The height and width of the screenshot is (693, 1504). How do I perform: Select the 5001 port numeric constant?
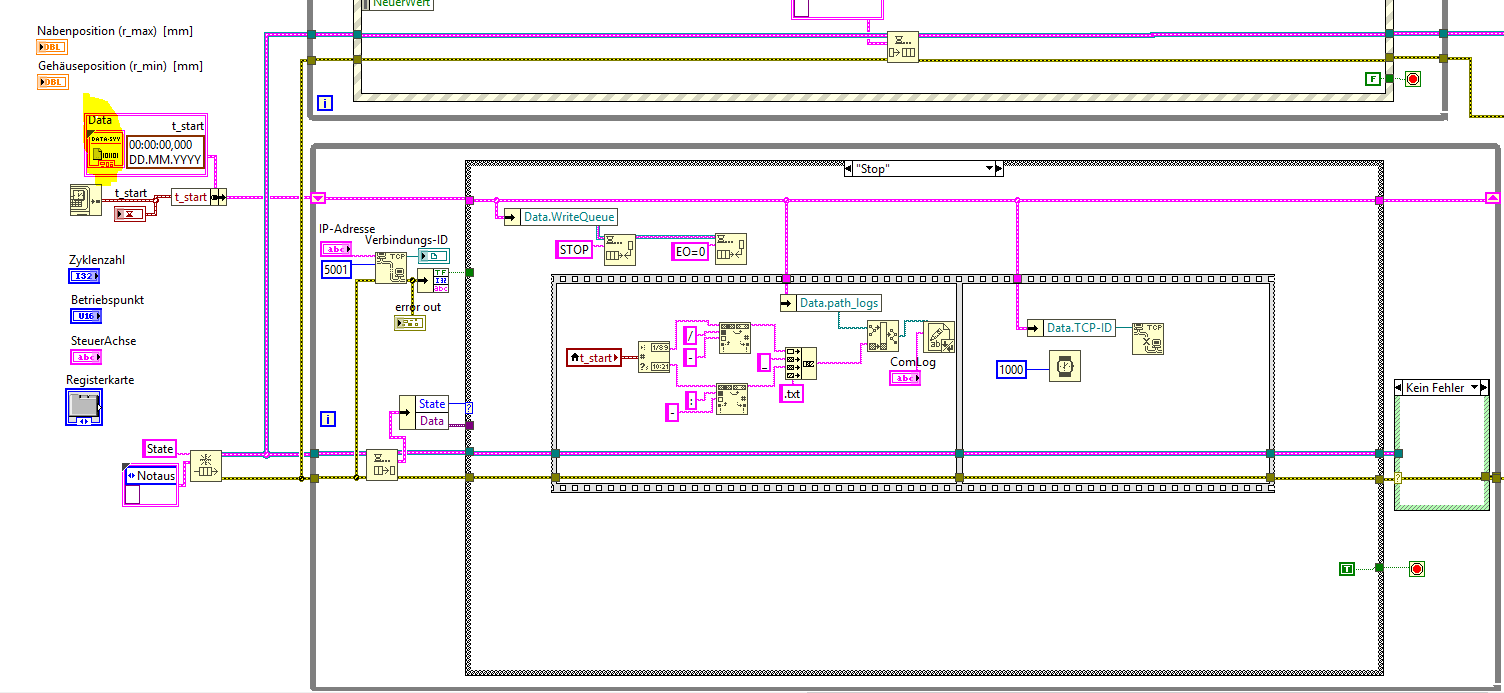[x=337, y=269]
